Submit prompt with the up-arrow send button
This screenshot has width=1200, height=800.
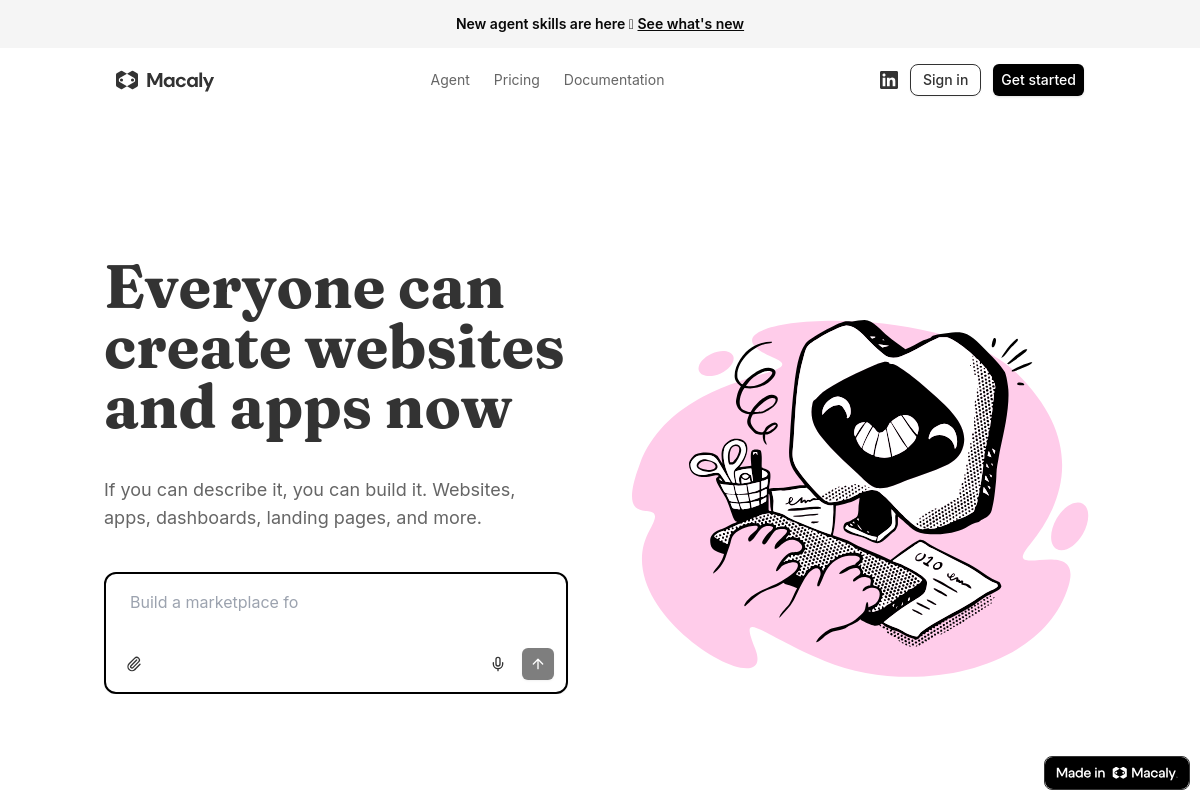click(538, 664)
